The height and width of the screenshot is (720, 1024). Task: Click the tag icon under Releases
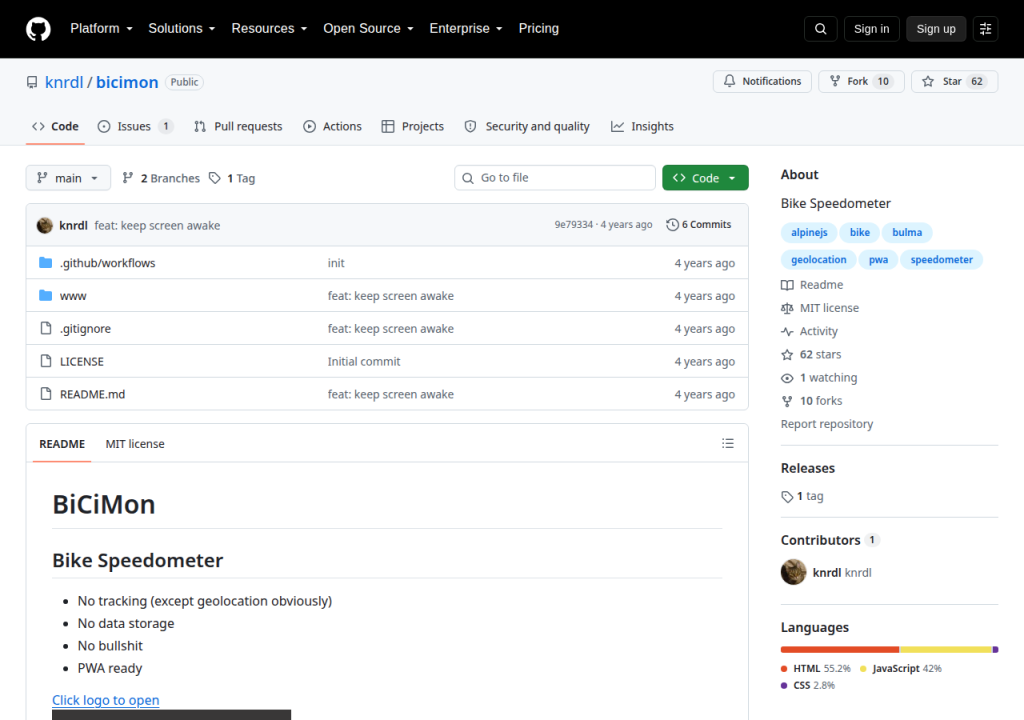coord(787,497)
